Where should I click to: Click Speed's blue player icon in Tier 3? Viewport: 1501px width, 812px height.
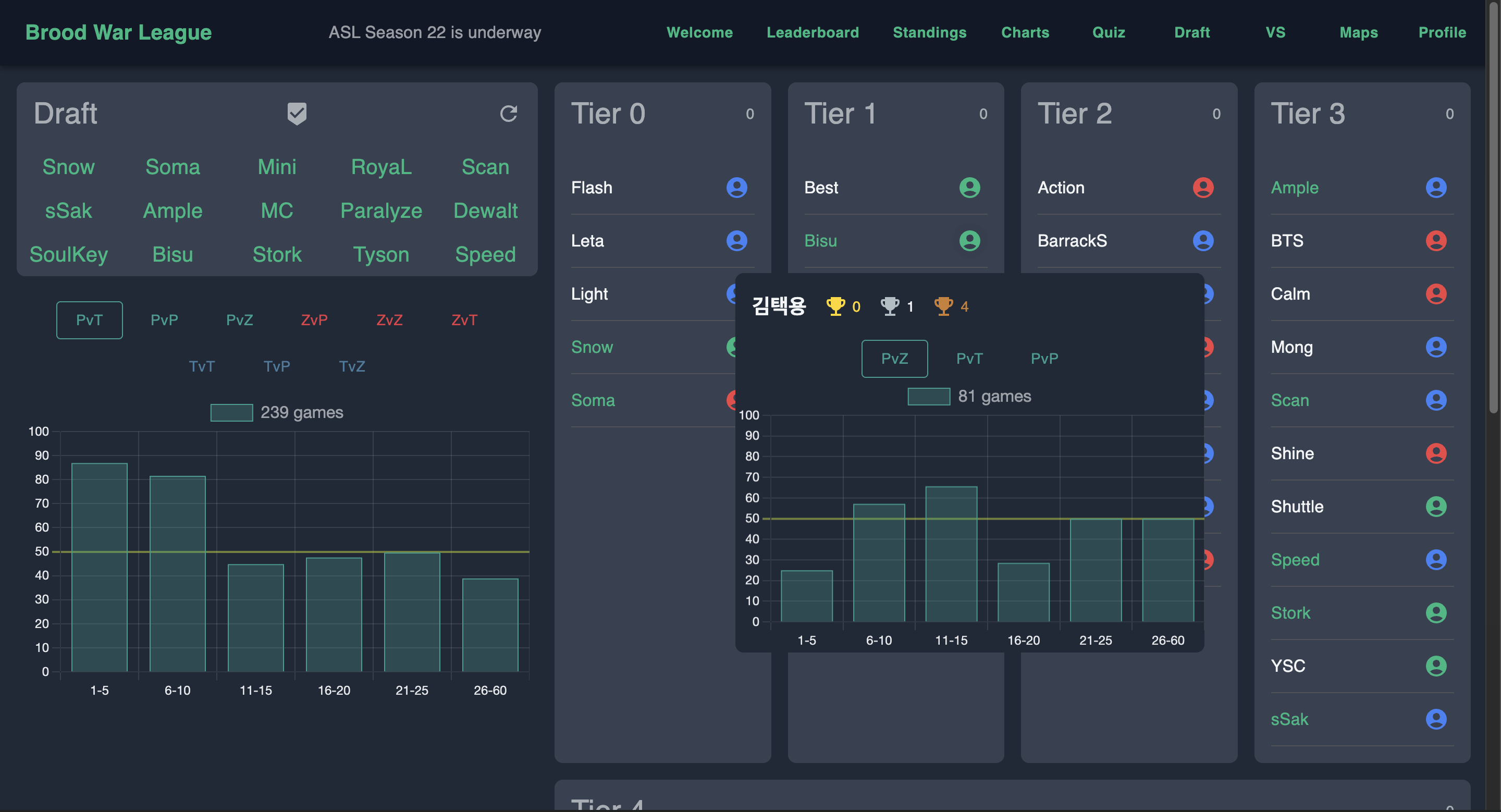[x=1436, y=560]
